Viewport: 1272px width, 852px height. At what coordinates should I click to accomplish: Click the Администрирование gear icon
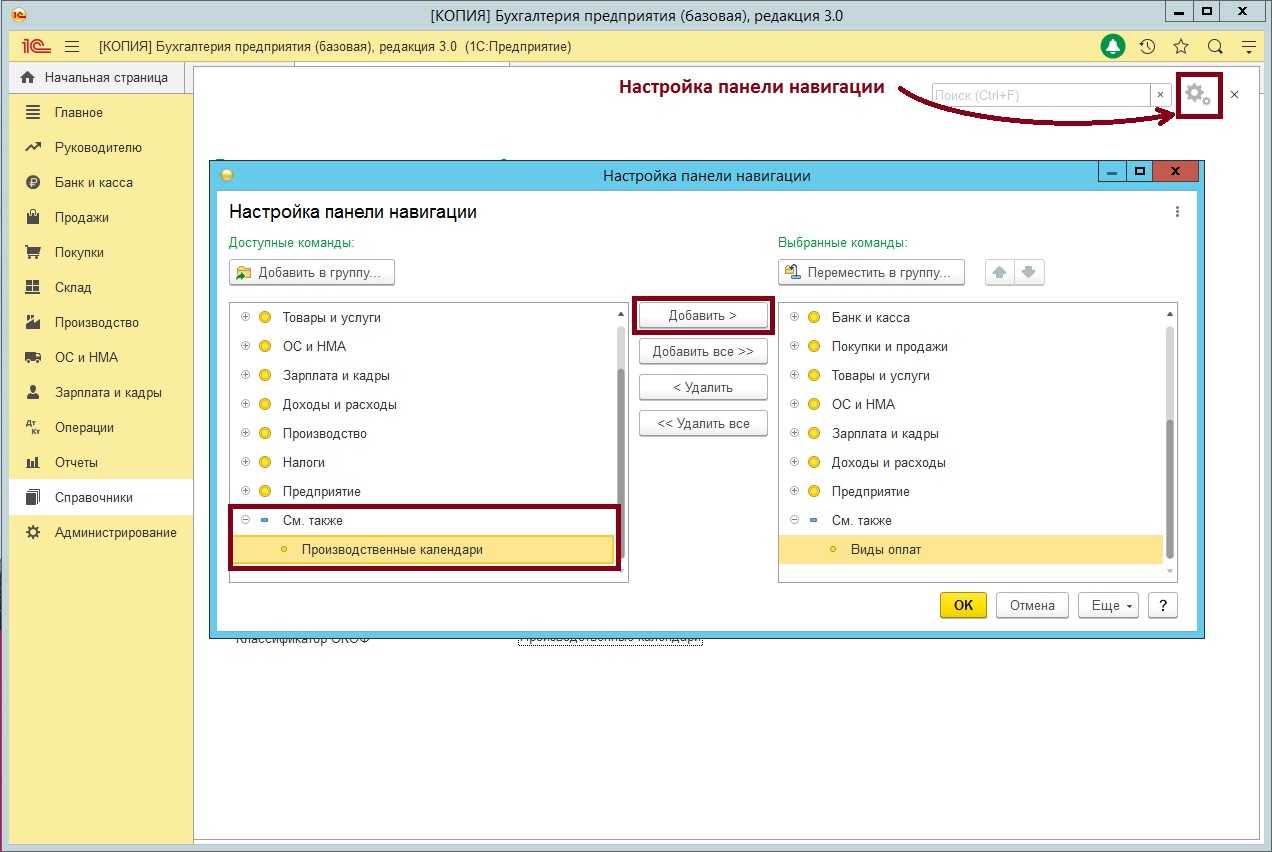pos(33,532)
